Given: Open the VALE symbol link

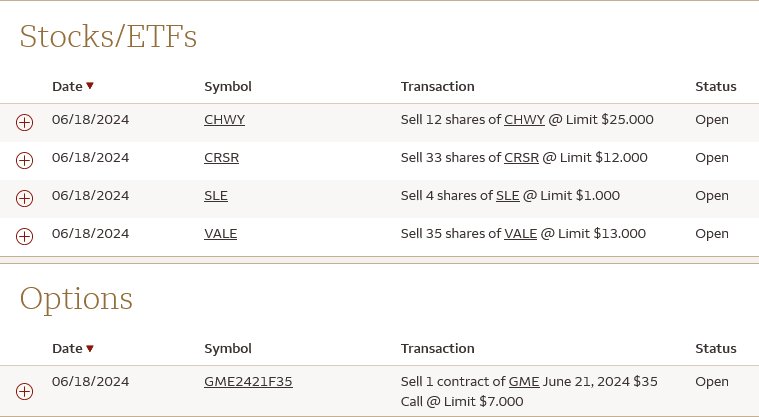Looking at the screenshot, I should (x=221, y=233).
